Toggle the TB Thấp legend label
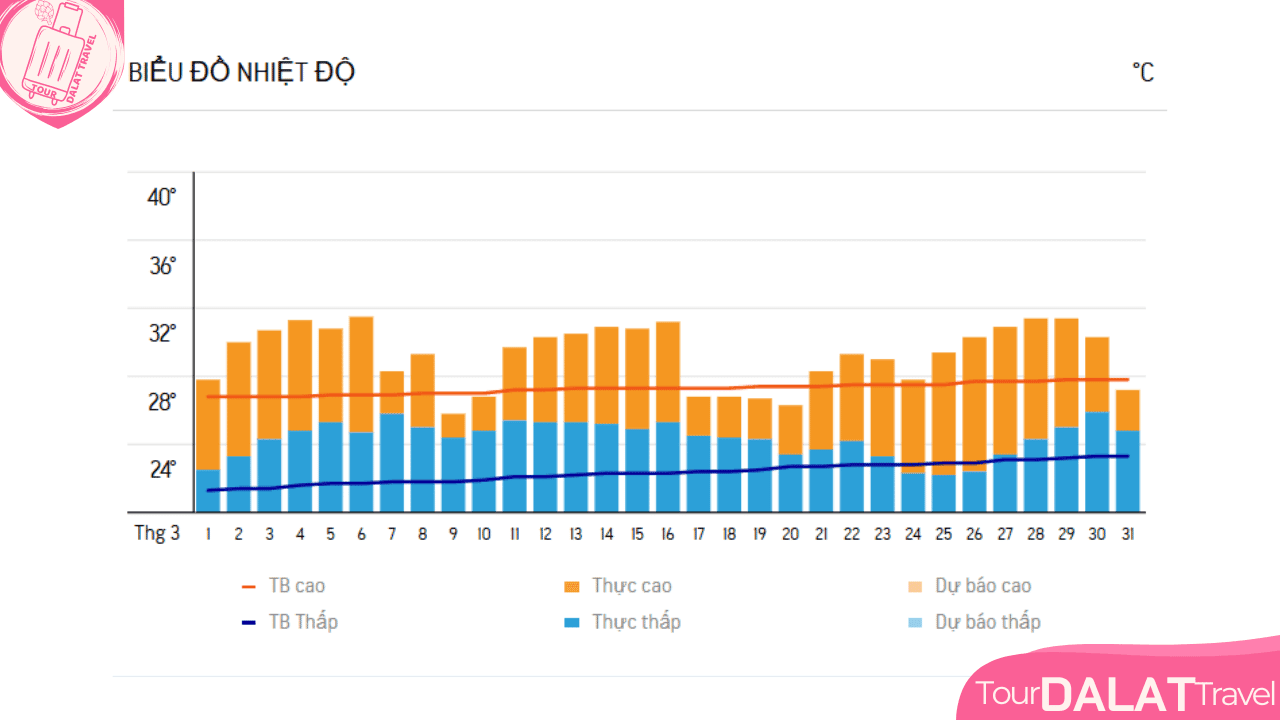Screen dimensions: 1280x720 pos(303,622)
